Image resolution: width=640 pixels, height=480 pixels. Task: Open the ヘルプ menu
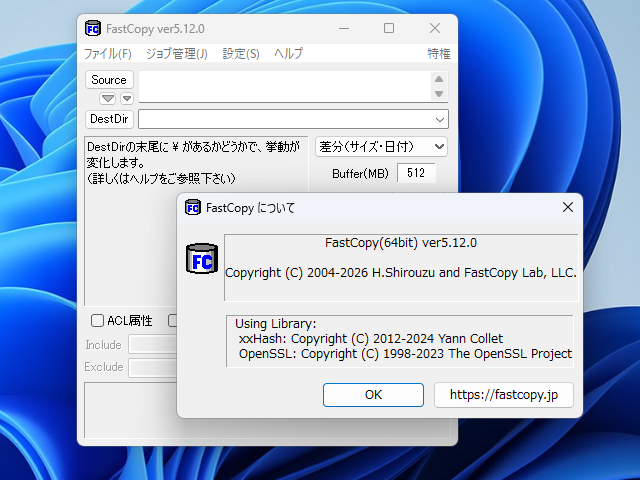[x=288, y=53]
